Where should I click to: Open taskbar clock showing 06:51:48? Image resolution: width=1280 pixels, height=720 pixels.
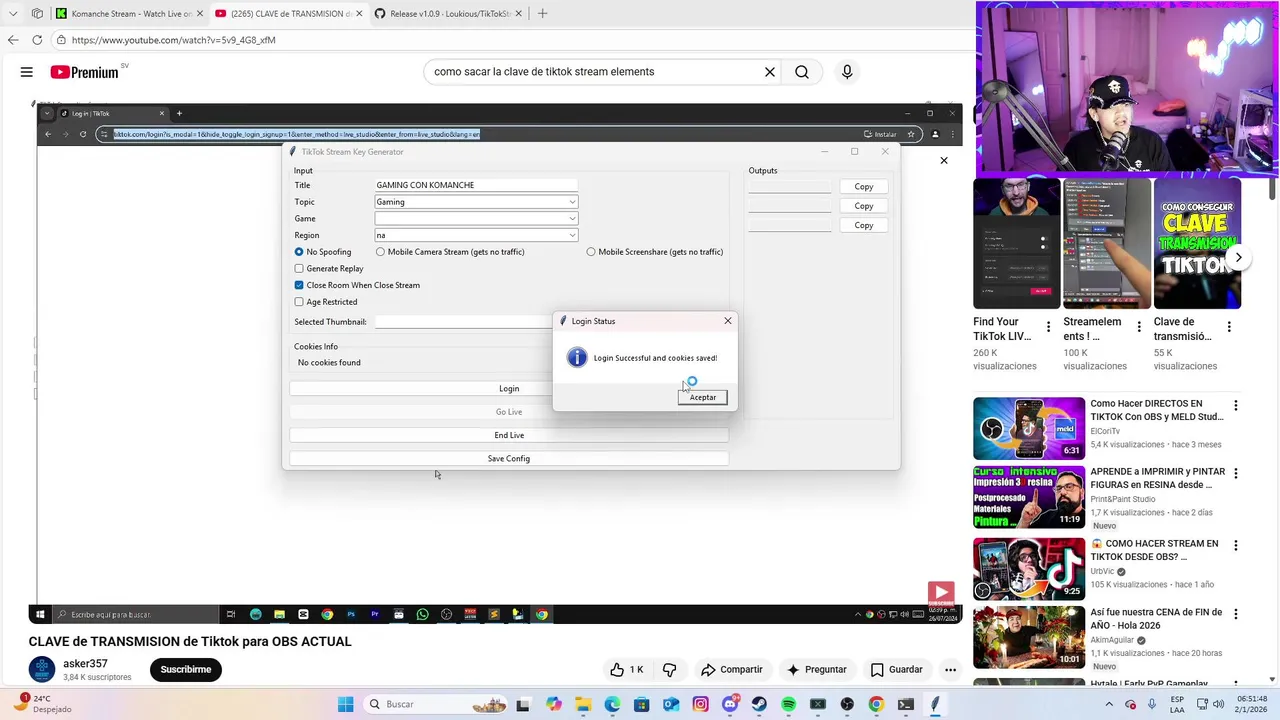coord(1251,704)
